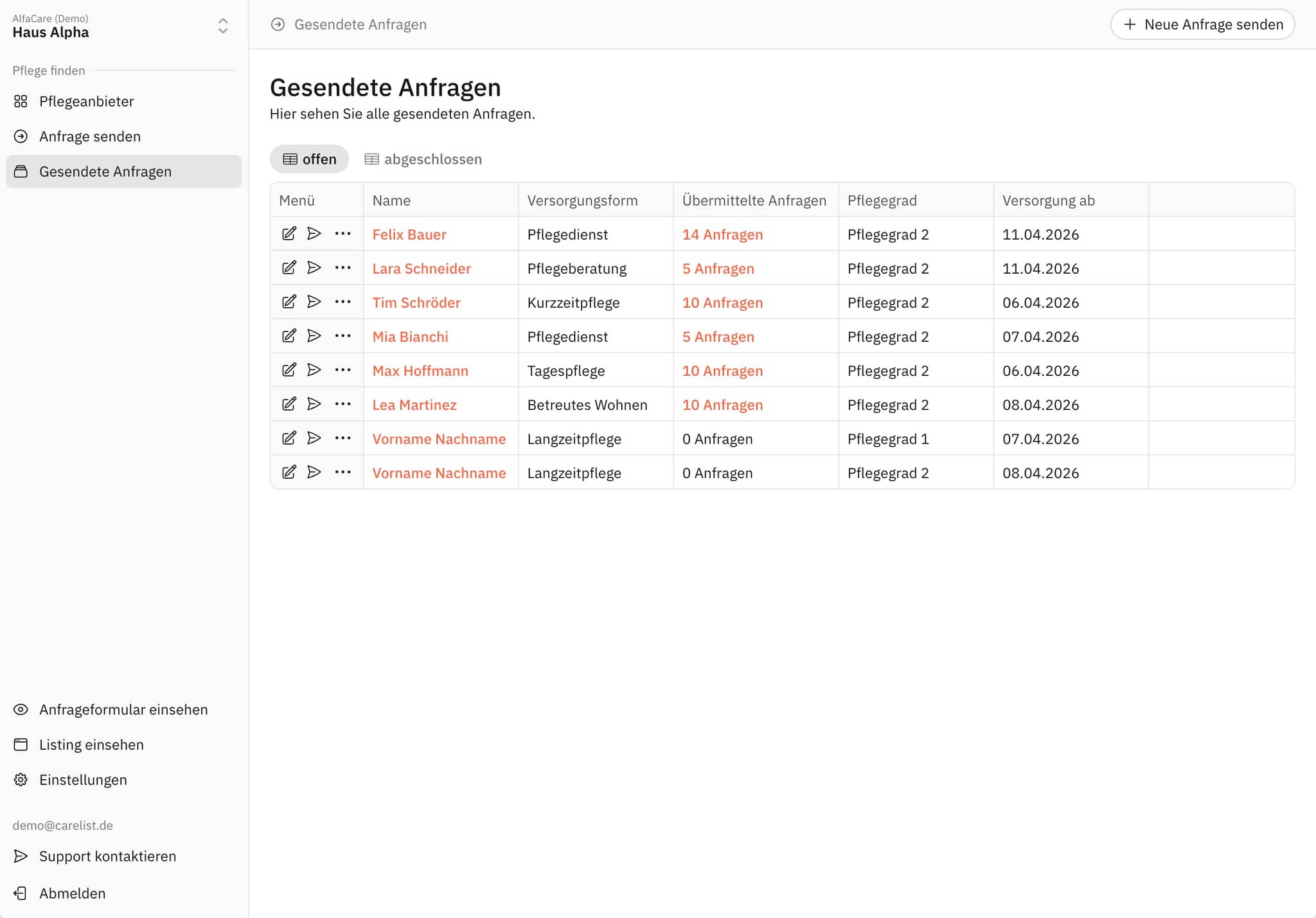Open Felix Bauer's 14 Anfragen link

tap(722, 234)
